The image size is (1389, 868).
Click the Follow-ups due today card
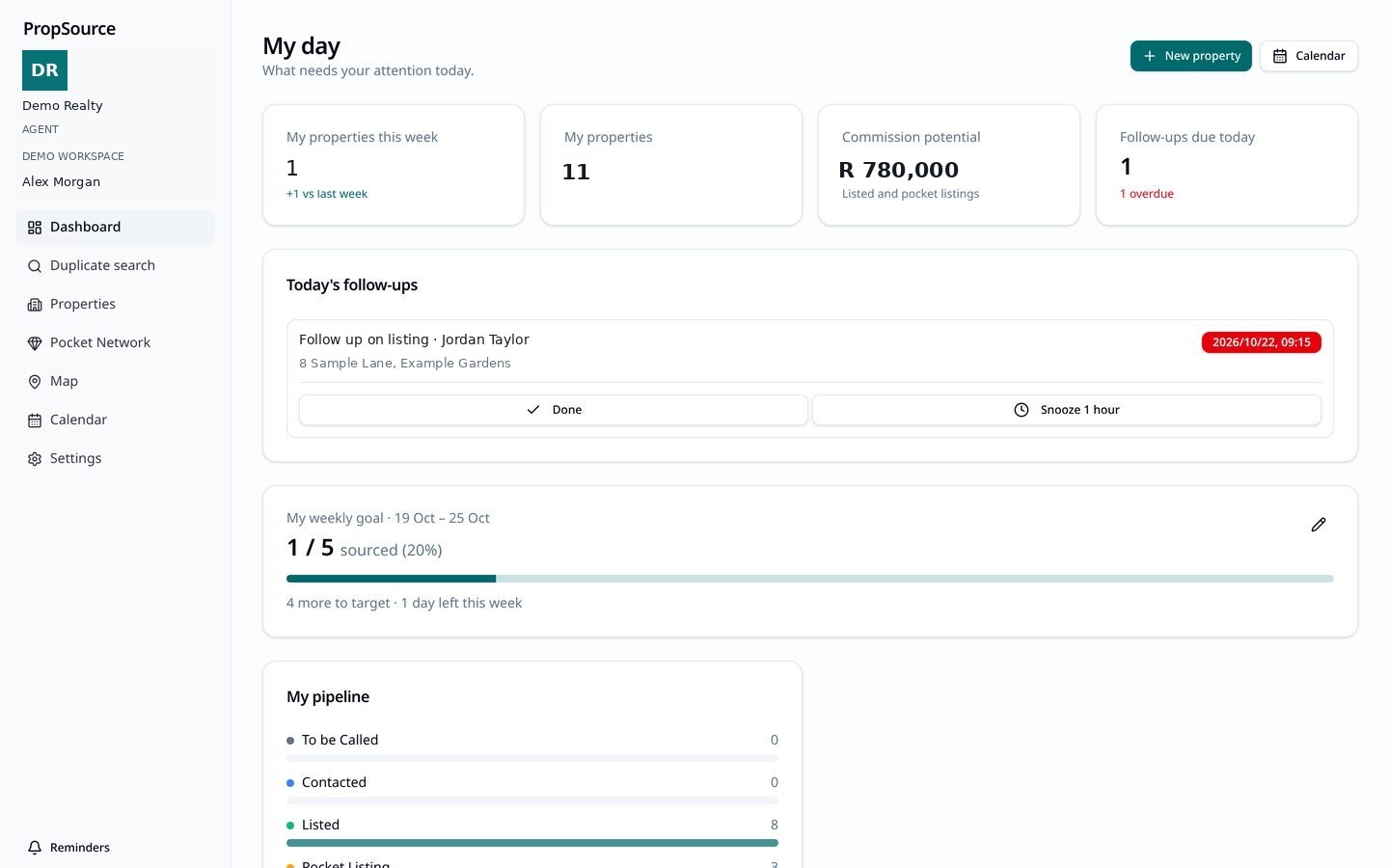tap(1227, 165)
